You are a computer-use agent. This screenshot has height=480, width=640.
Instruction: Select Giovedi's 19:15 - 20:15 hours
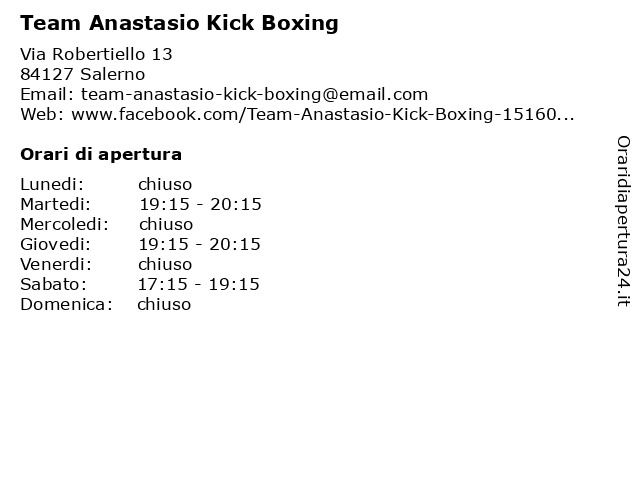click(199, 244)
